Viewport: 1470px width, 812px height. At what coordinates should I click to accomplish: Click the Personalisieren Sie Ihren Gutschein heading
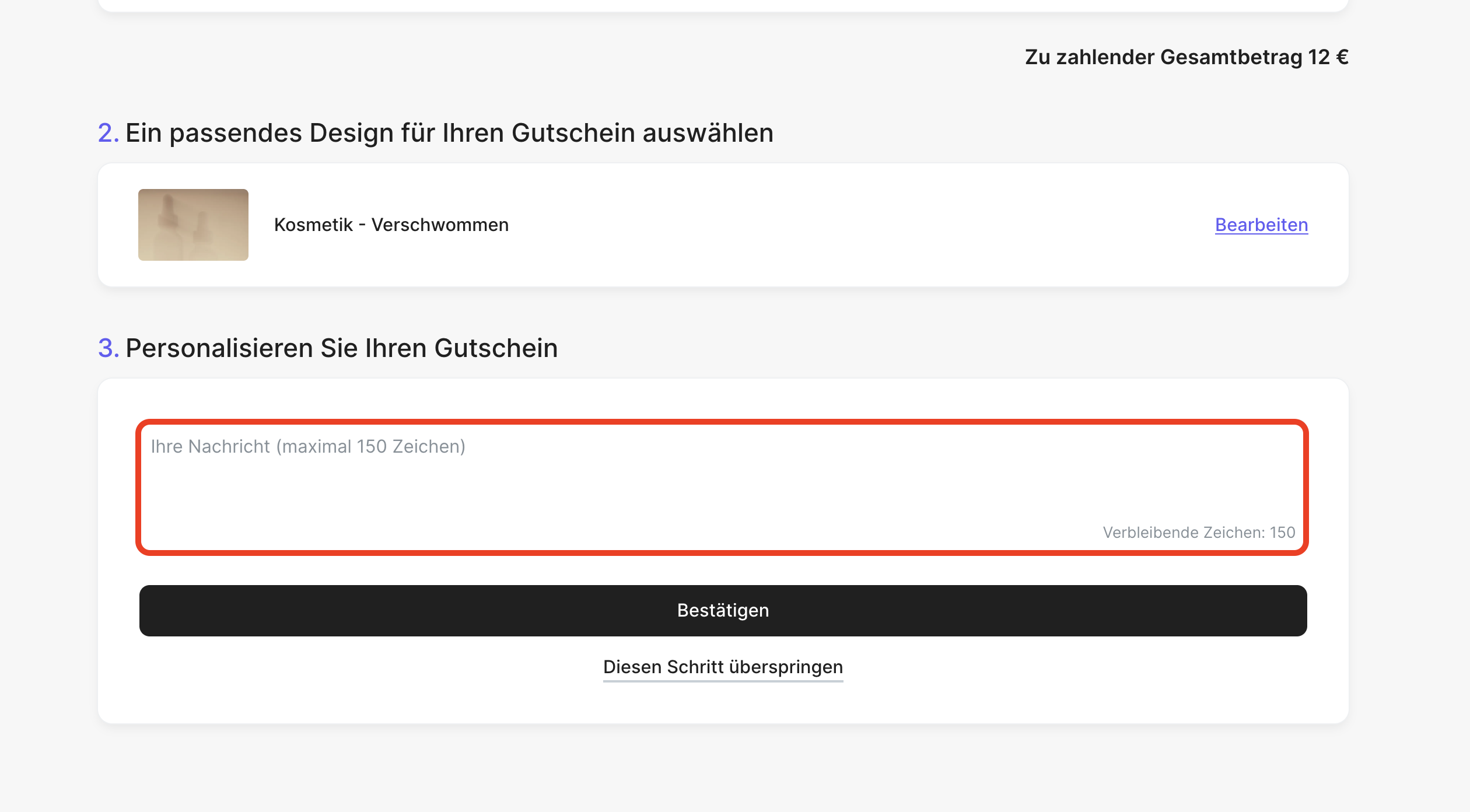click(x=341, y=348)
